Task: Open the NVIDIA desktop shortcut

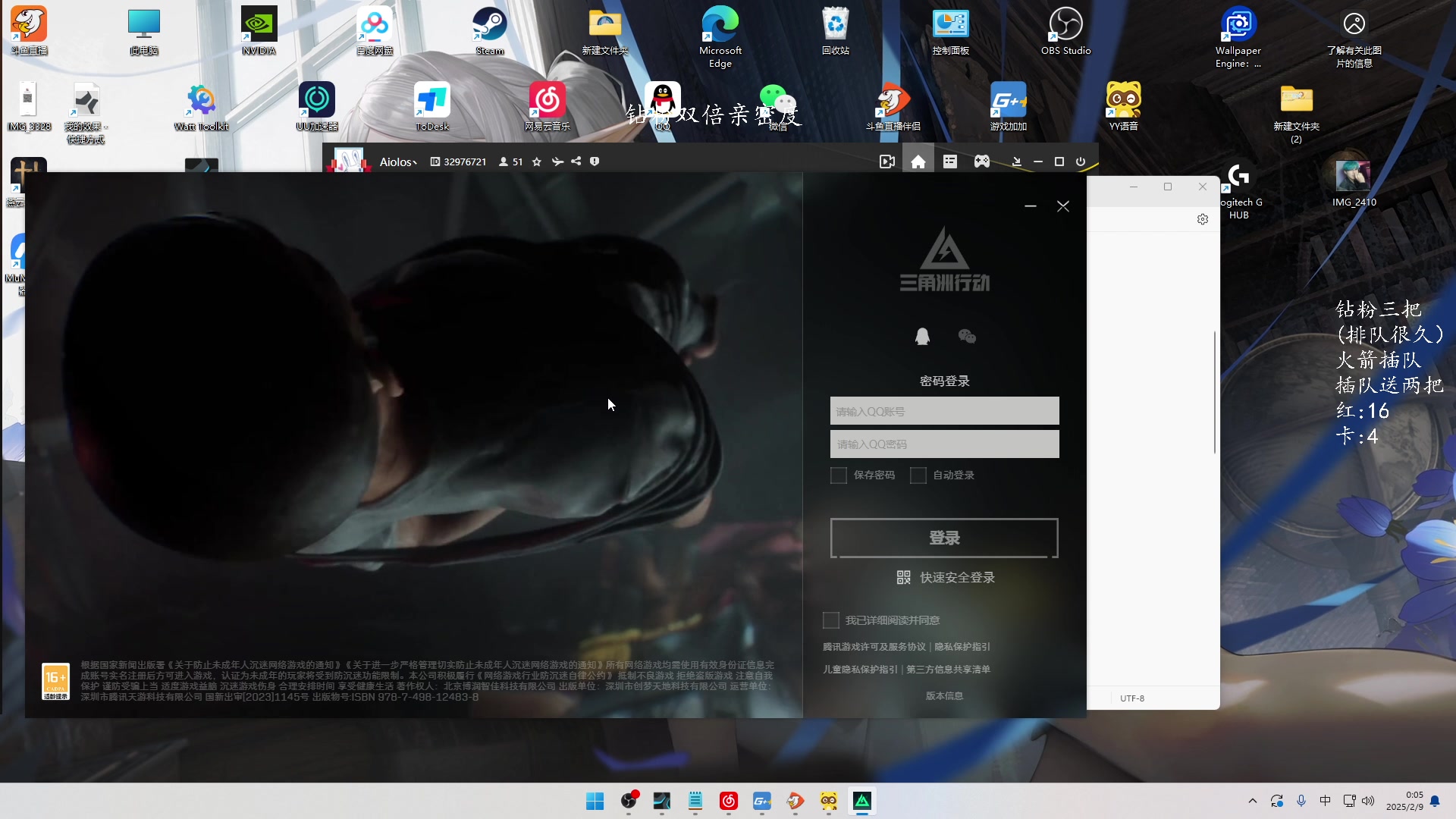Action: [x=259, y=31]
